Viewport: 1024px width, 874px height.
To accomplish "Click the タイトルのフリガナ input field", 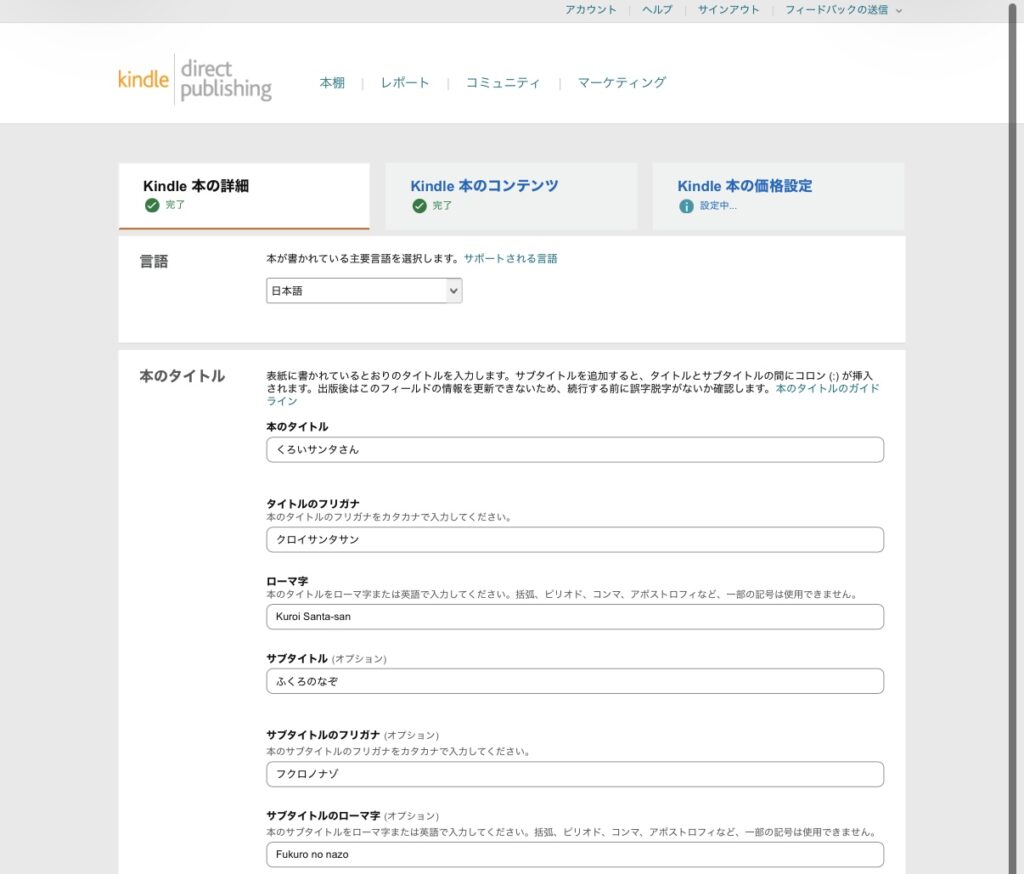I will 575,540.
